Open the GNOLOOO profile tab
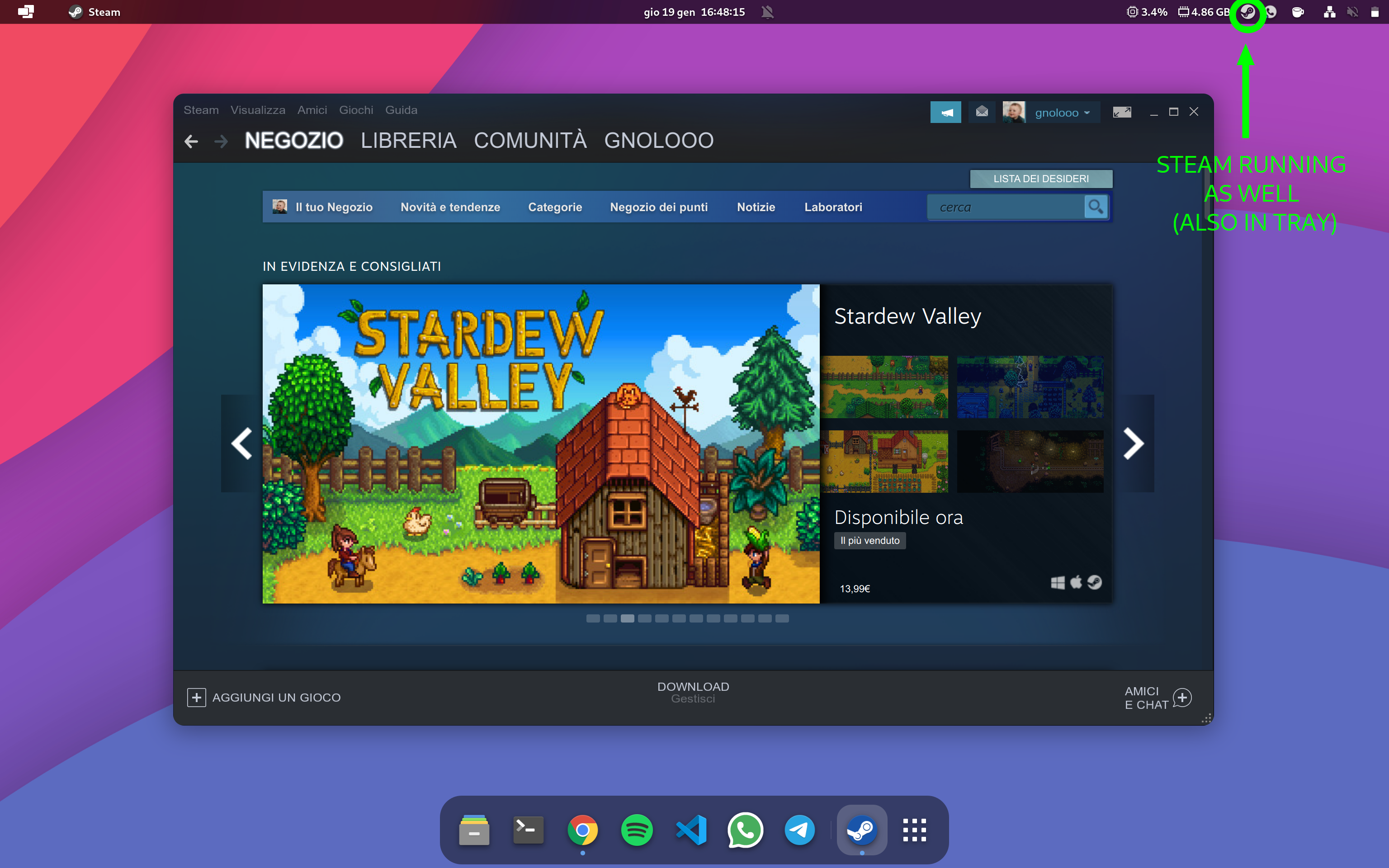Image resolution: width=1389 pixels, height=868 pixels. click(x=659, y=141)
